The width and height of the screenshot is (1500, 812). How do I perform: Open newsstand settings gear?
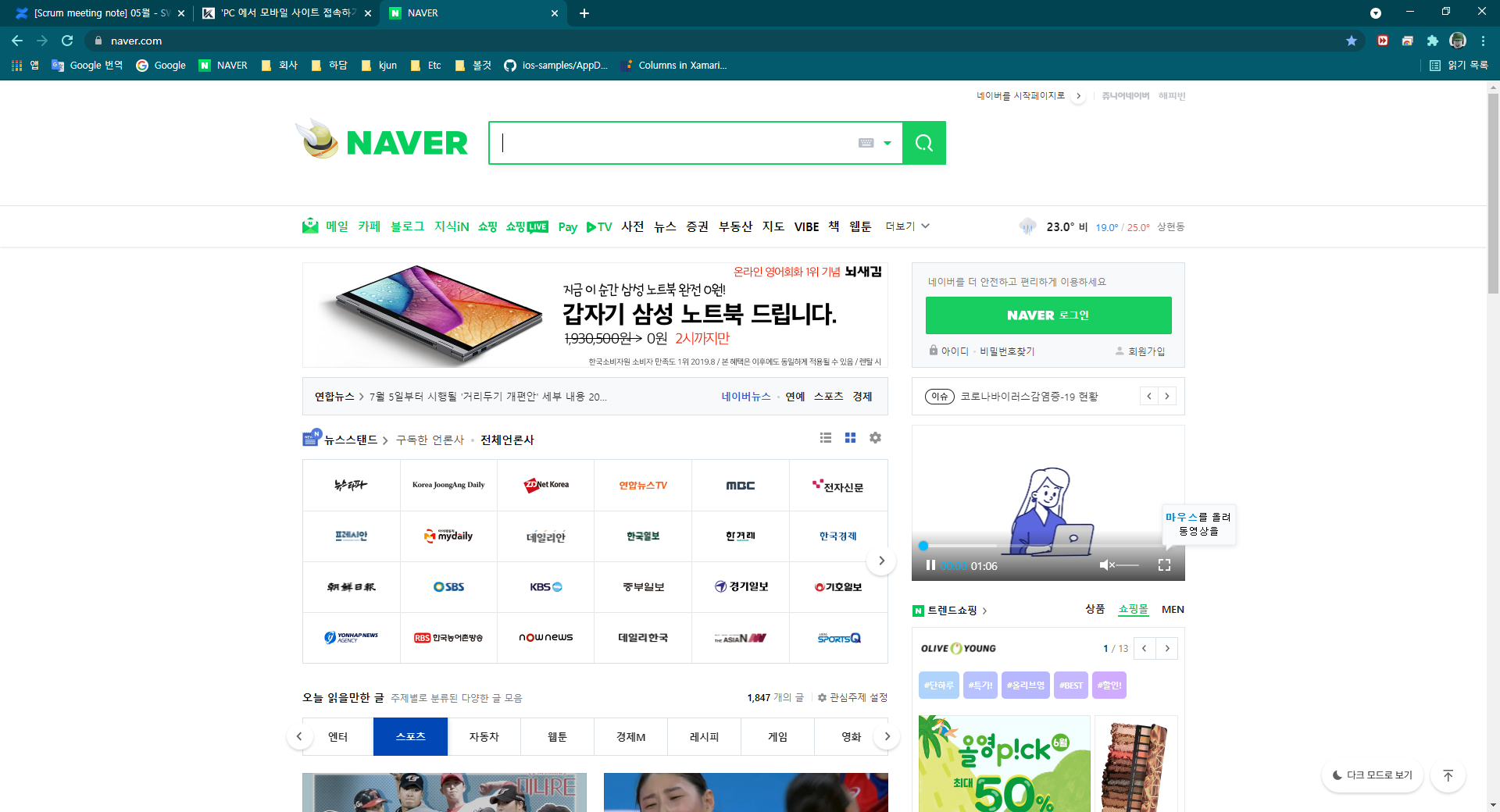point(875,438)
